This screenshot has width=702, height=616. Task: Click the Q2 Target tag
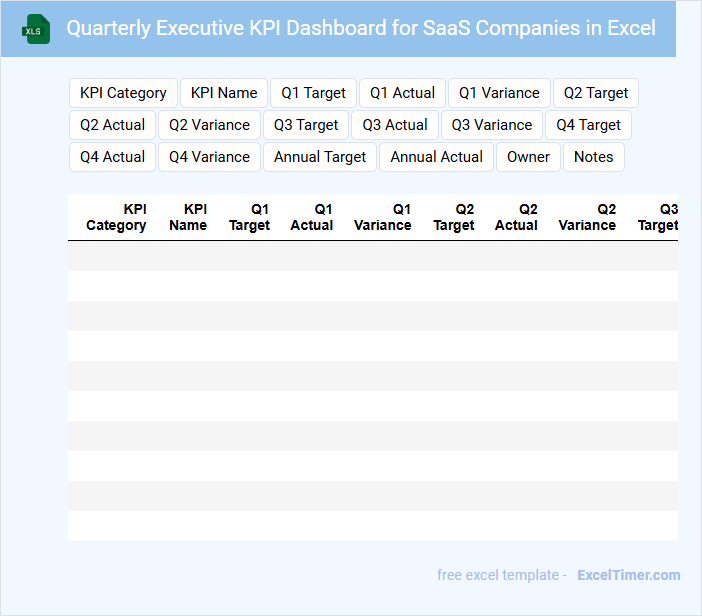[x=596, y=93]
